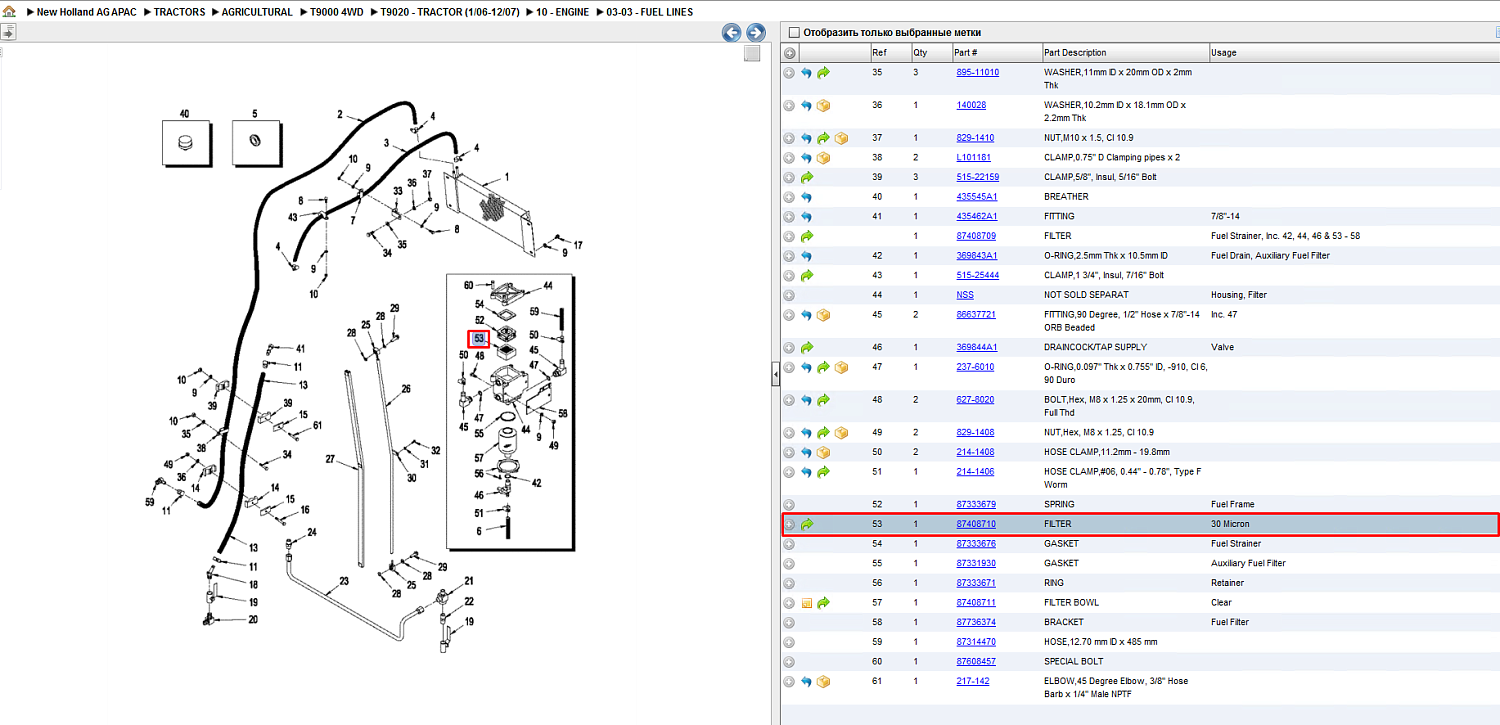Click the green arrow icon in Ref 51 row
Image resolution: width=1500 pixels, height=725 pixels.
(x=823, y=472)
